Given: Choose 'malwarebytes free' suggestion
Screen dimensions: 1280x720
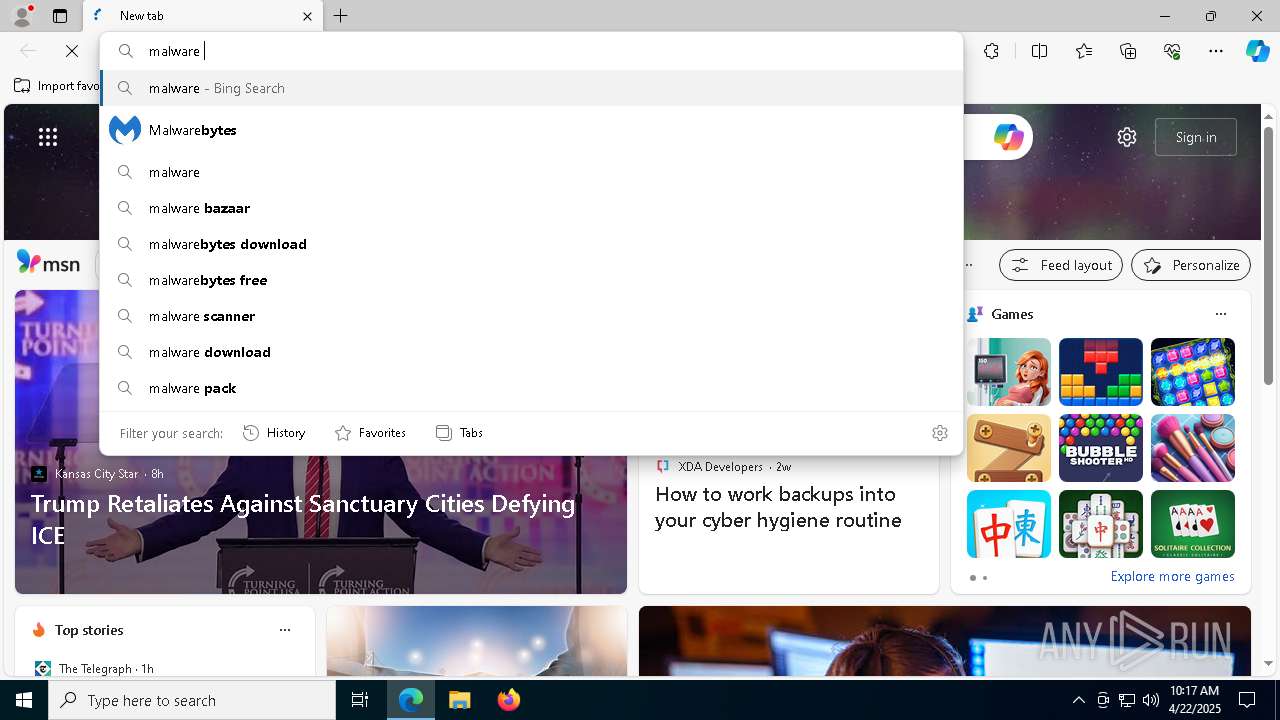Looking at the screenshot, I should (531, 280).
